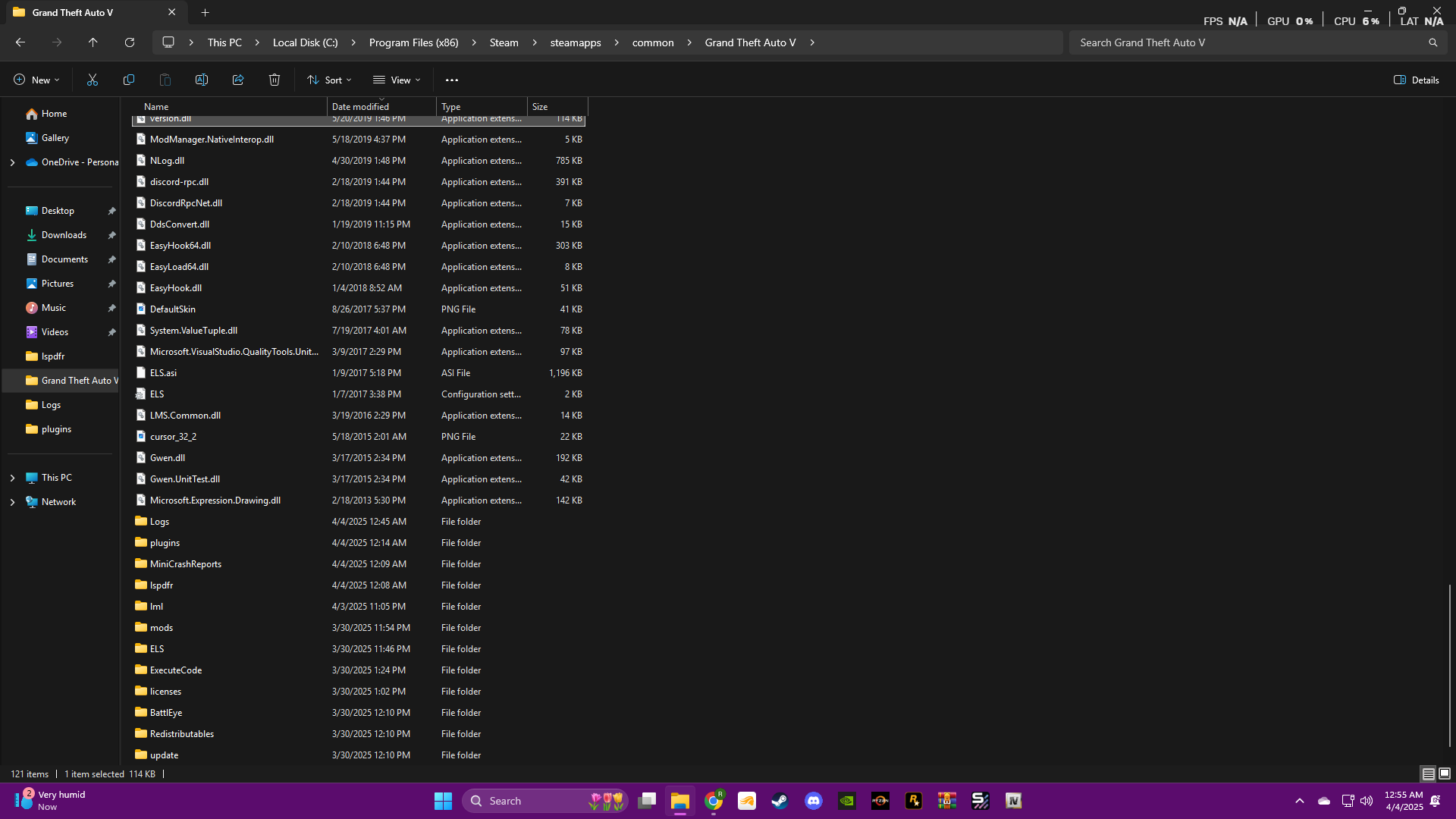Viewport: 1456px width, 819px height.
Task: Open the View dropdown
Action: (x=397, y=80)
